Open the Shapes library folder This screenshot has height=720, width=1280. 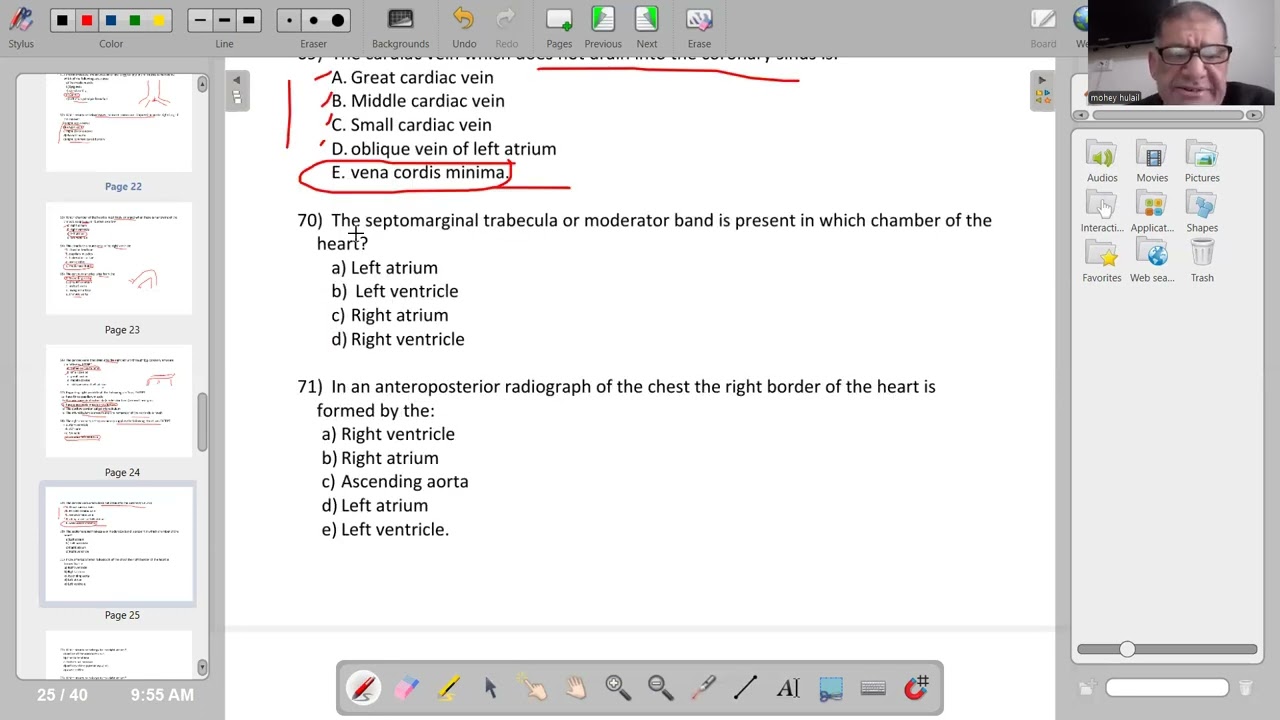(x=1202, y=212)
